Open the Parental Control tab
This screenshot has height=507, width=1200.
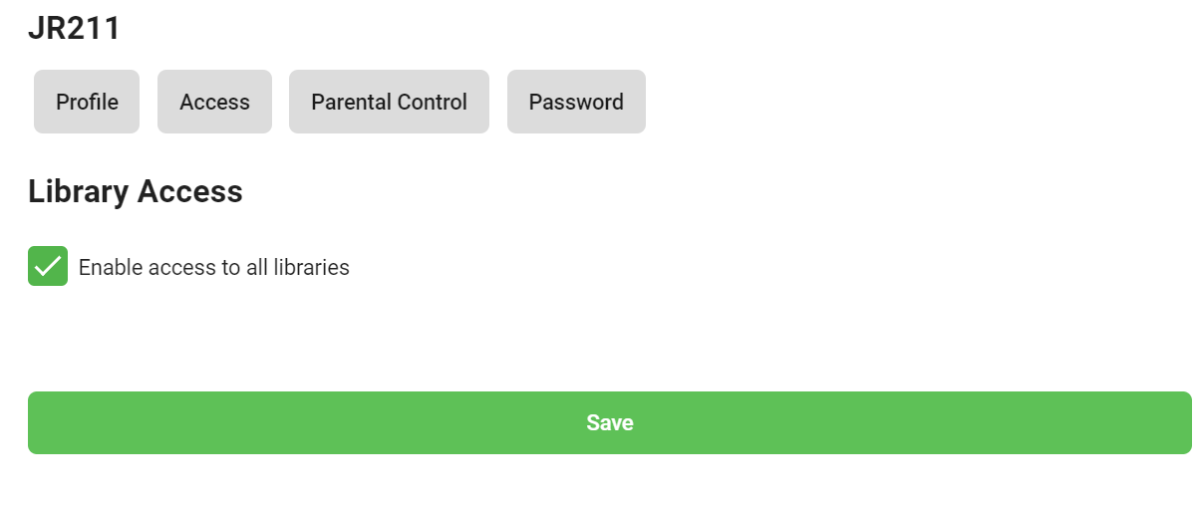(389, 102)
